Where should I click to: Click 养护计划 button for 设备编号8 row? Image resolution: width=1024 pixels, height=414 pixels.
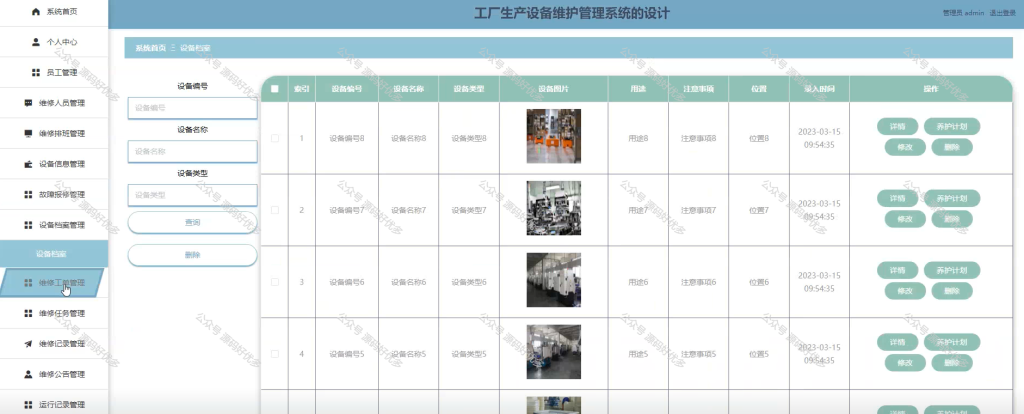pyautogui.click(x=952, y=127)
